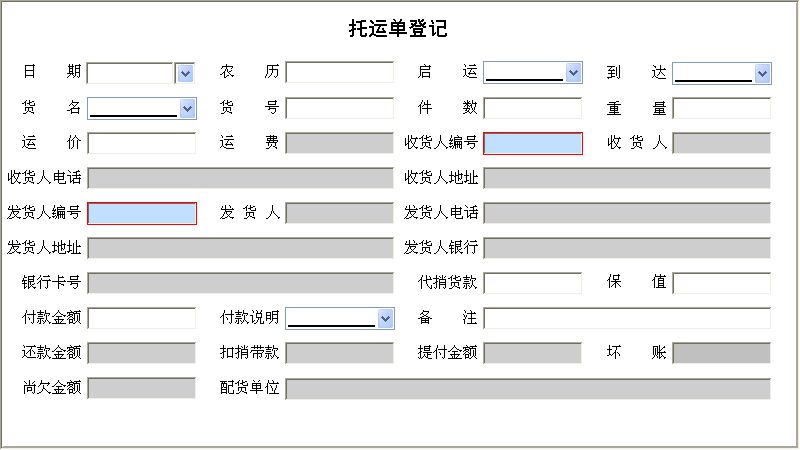
Task: Expand the 启运 dropdown list
Action: 573,72
